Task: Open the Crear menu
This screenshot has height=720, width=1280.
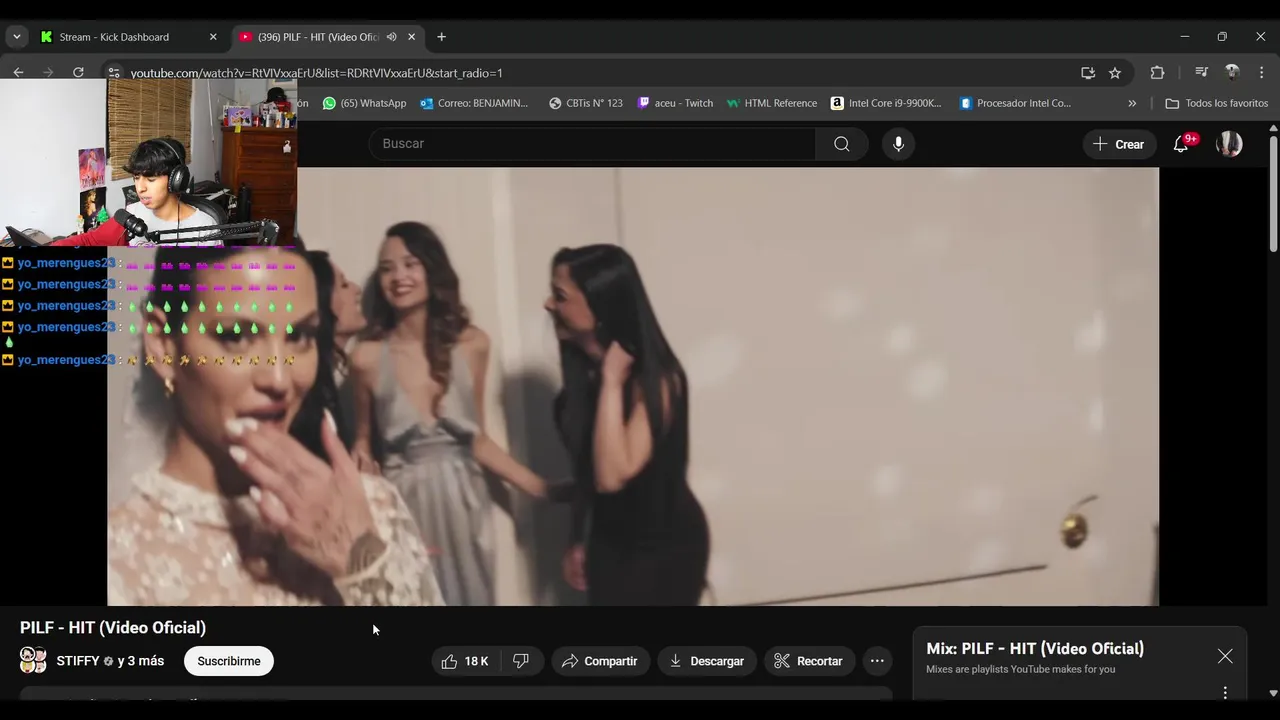Action: point(1119,144)
